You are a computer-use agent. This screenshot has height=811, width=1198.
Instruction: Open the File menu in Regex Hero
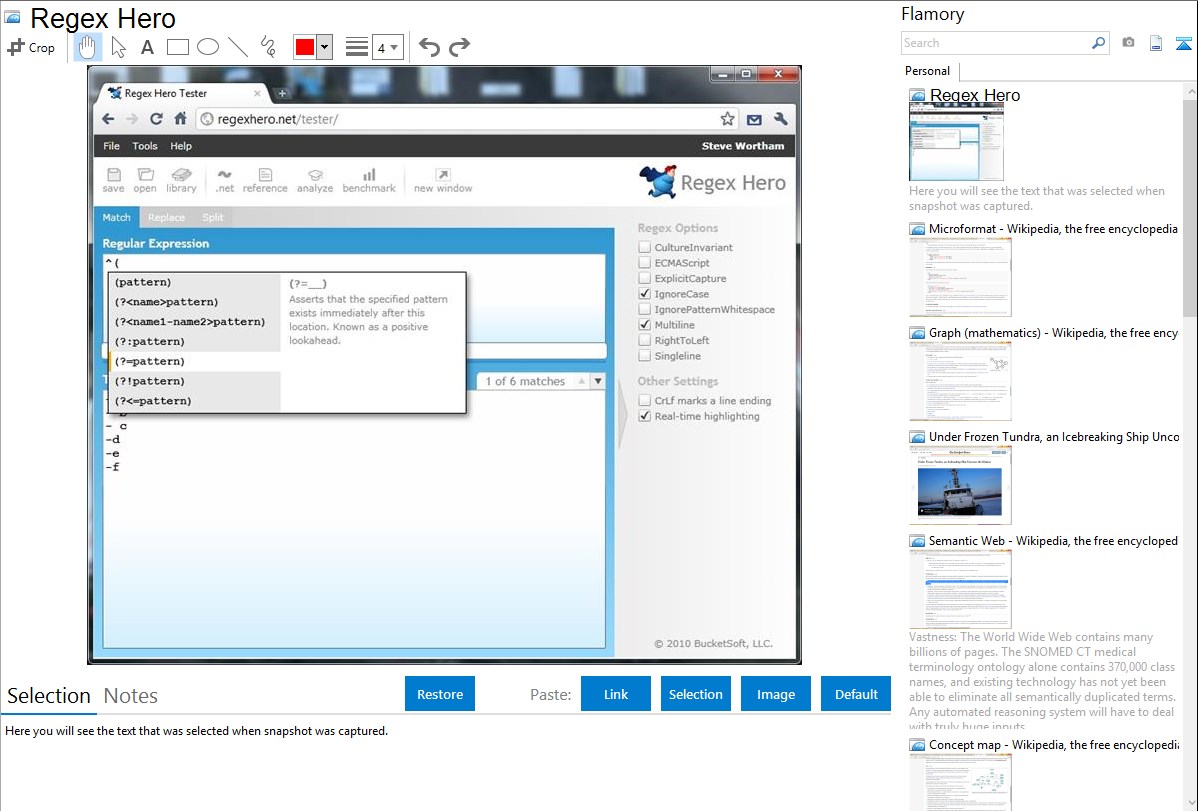tap(112, 146)
